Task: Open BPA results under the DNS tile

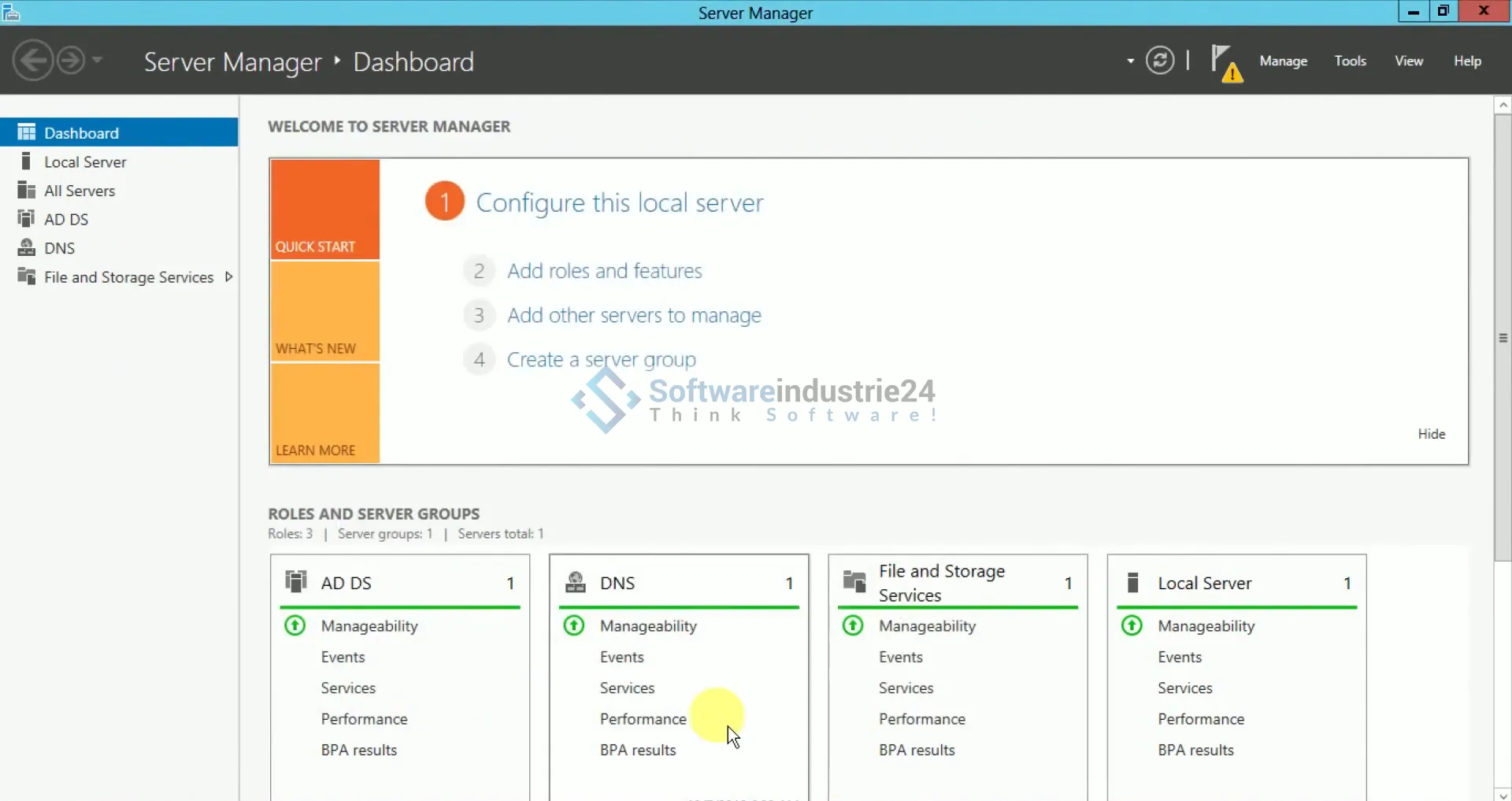Action: [x=638, y=750]
